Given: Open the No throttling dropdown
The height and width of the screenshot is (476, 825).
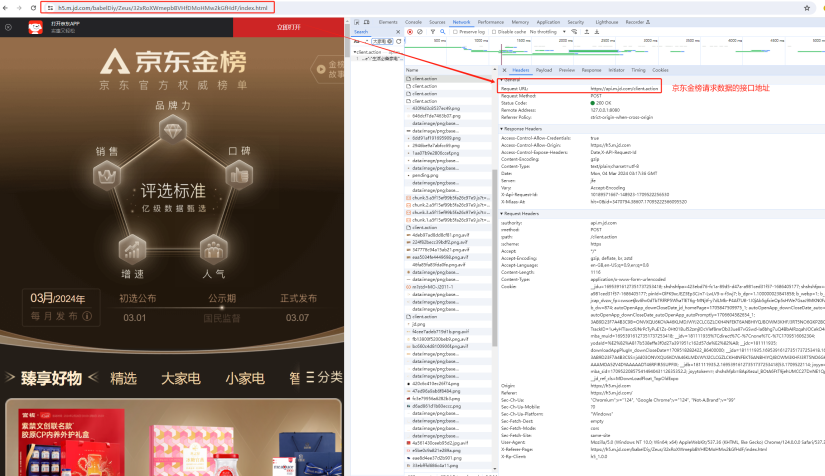Looking at the screenshot, I should [548, 32].
